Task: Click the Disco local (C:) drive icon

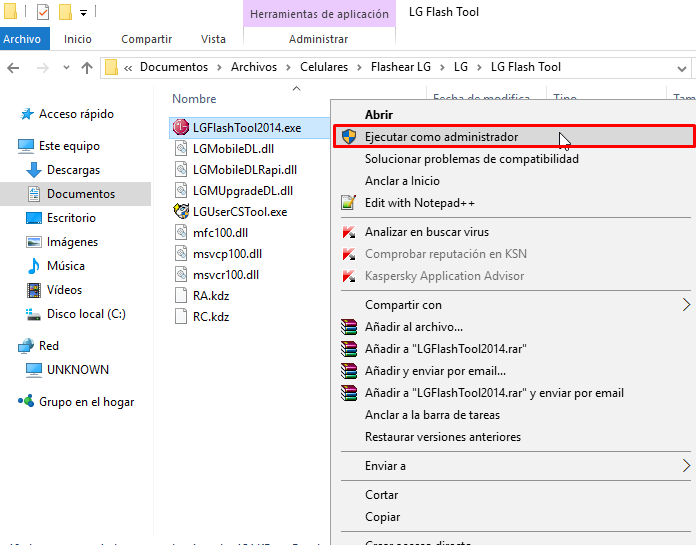Action: (x=33, y=314)
